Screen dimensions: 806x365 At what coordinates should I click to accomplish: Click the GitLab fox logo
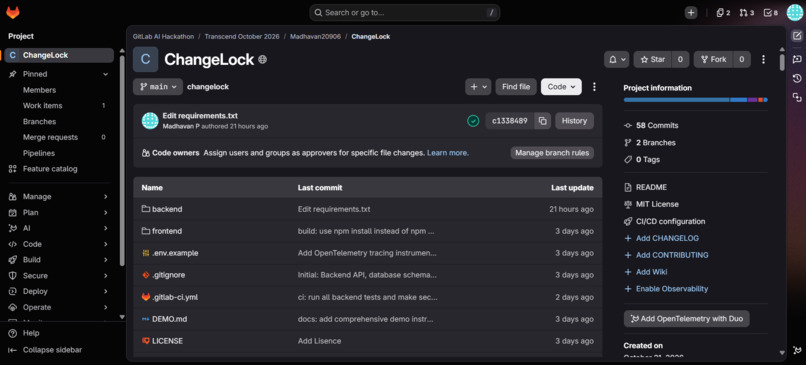tap(12, 12)
